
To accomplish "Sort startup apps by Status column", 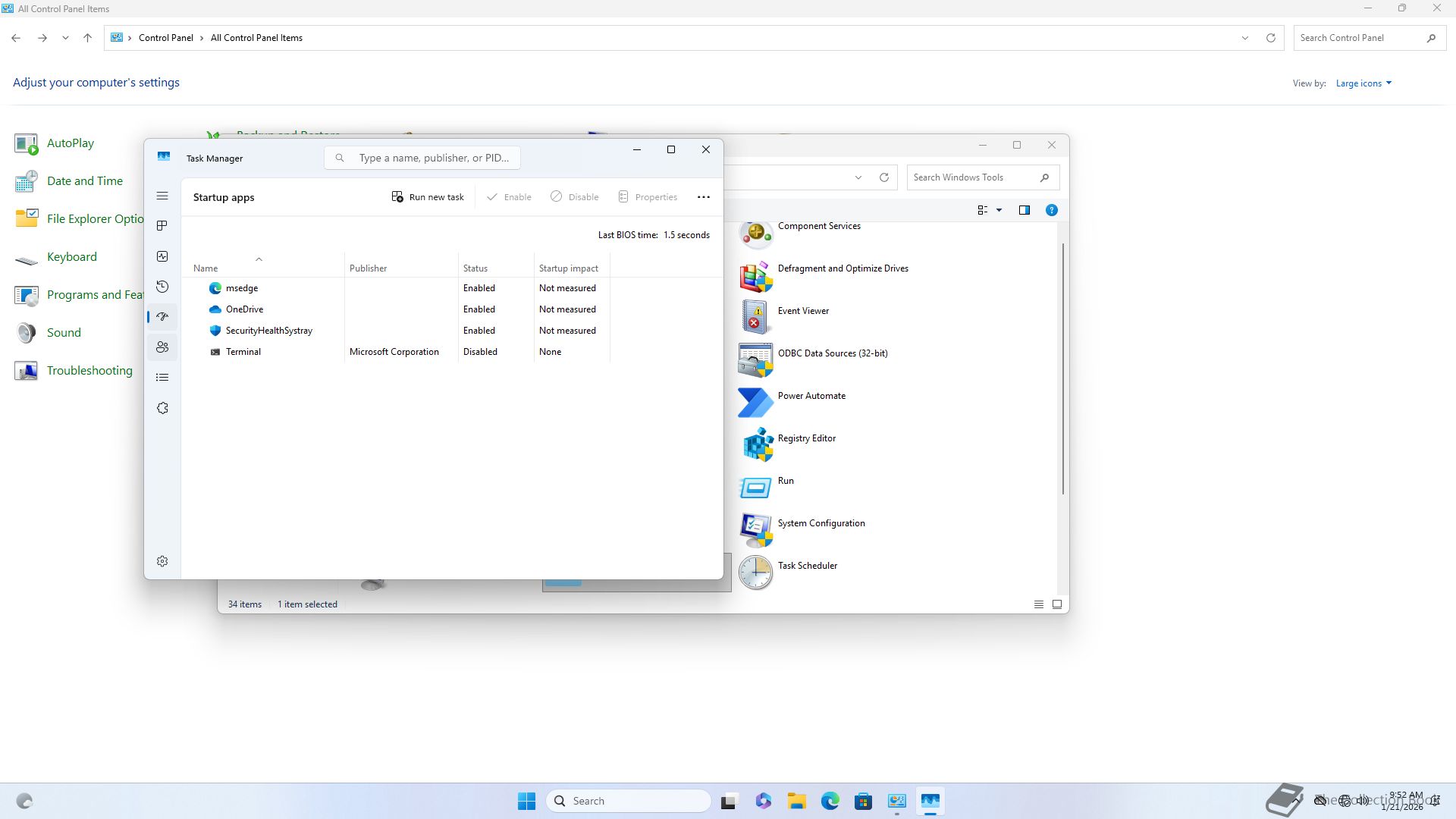I will [x=475, y=268].
